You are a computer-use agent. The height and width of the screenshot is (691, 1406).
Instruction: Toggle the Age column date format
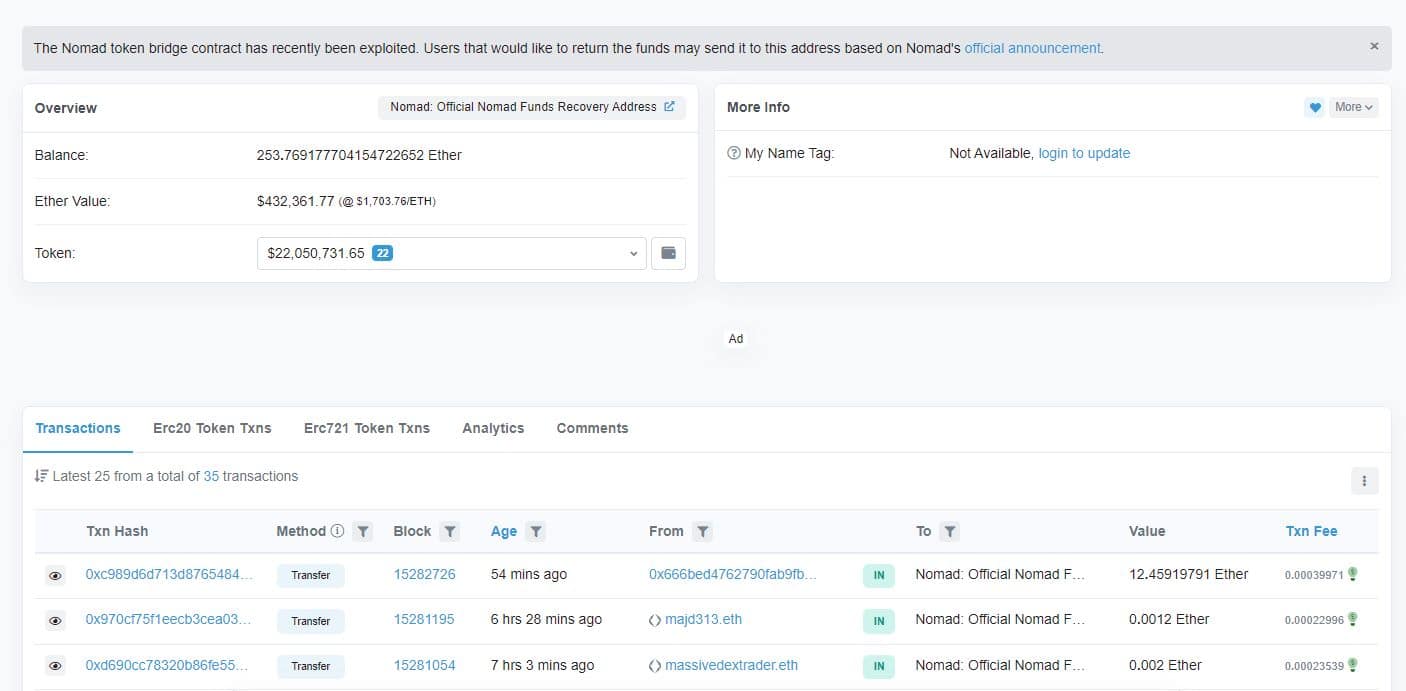[x=504, y=531]
